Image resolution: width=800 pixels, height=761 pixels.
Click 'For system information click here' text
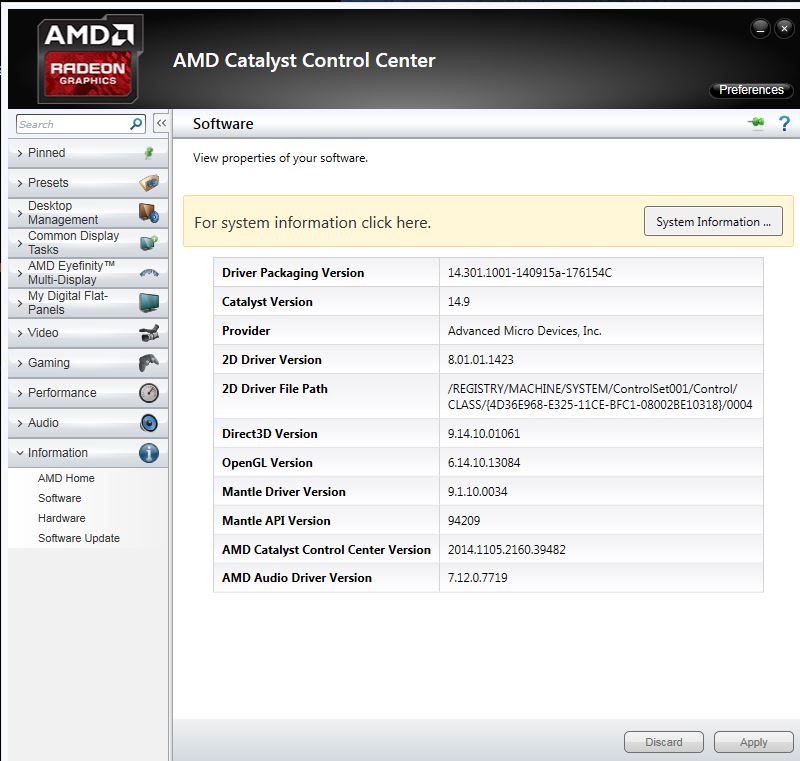click(312, 223)
